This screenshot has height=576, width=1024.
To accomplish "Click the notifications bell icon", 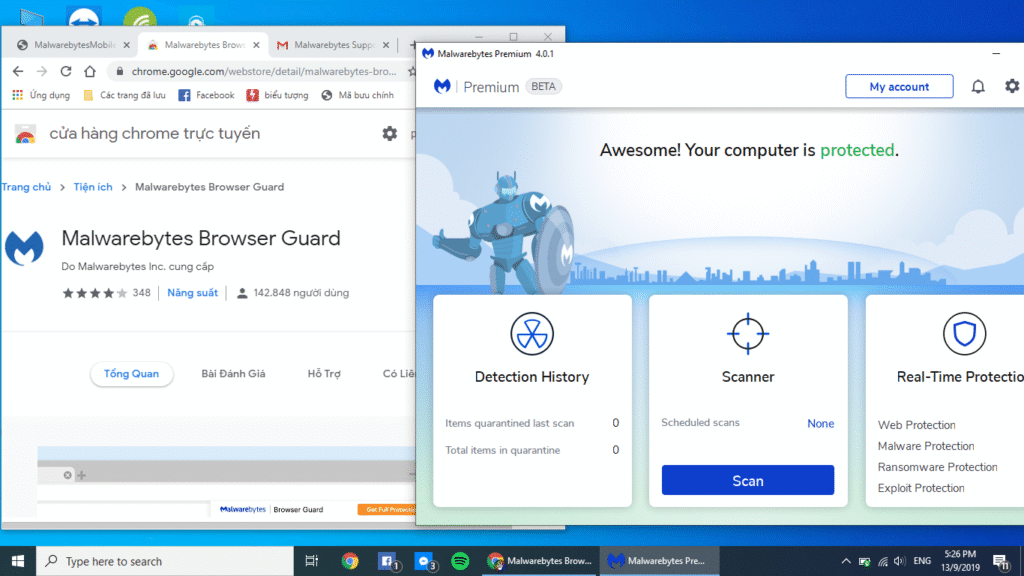I will click(x=978, y=87).
